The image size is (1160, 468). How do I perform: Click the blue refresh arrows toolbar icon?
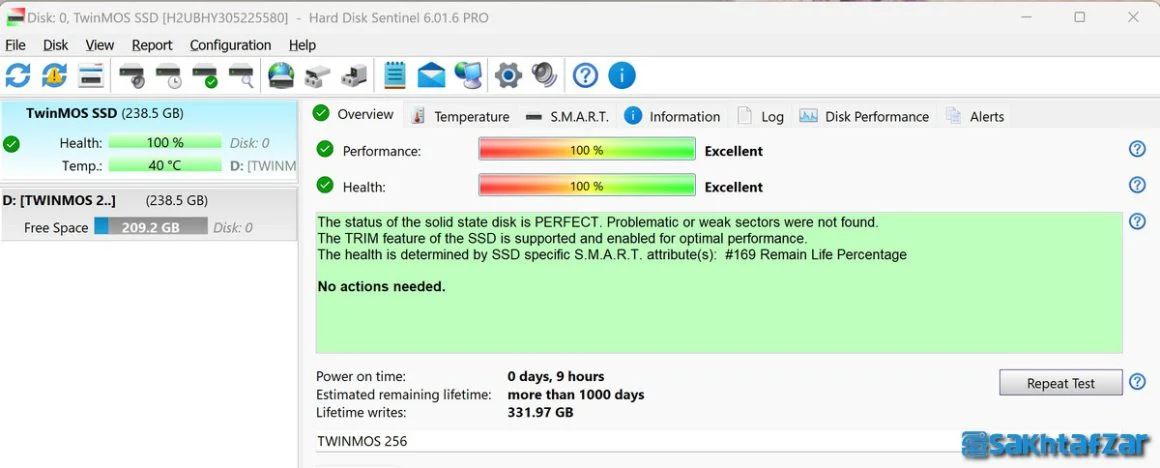point(18,75)
